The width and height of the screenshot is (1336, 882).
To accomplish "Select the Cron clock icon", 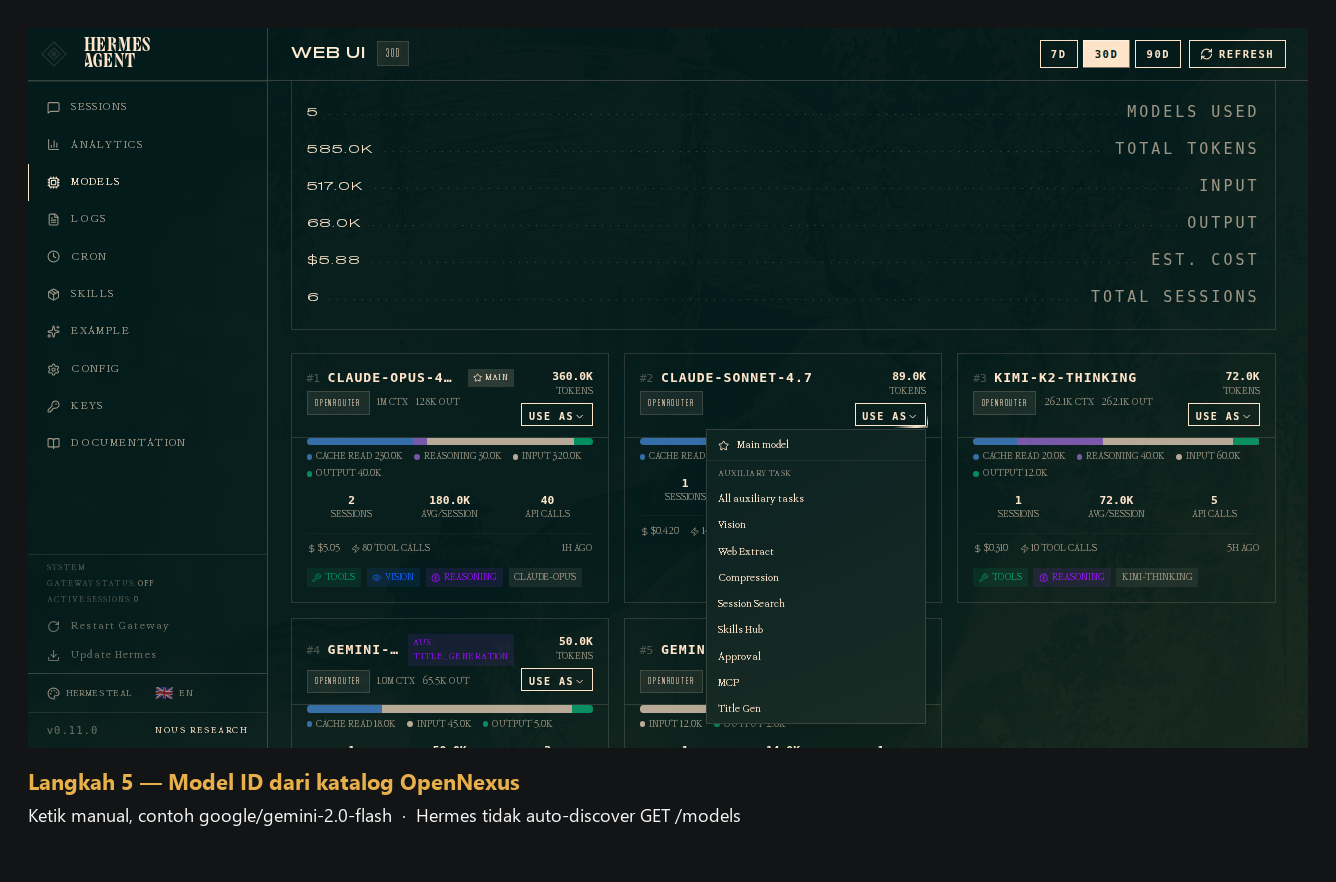I will pos(53,257).
